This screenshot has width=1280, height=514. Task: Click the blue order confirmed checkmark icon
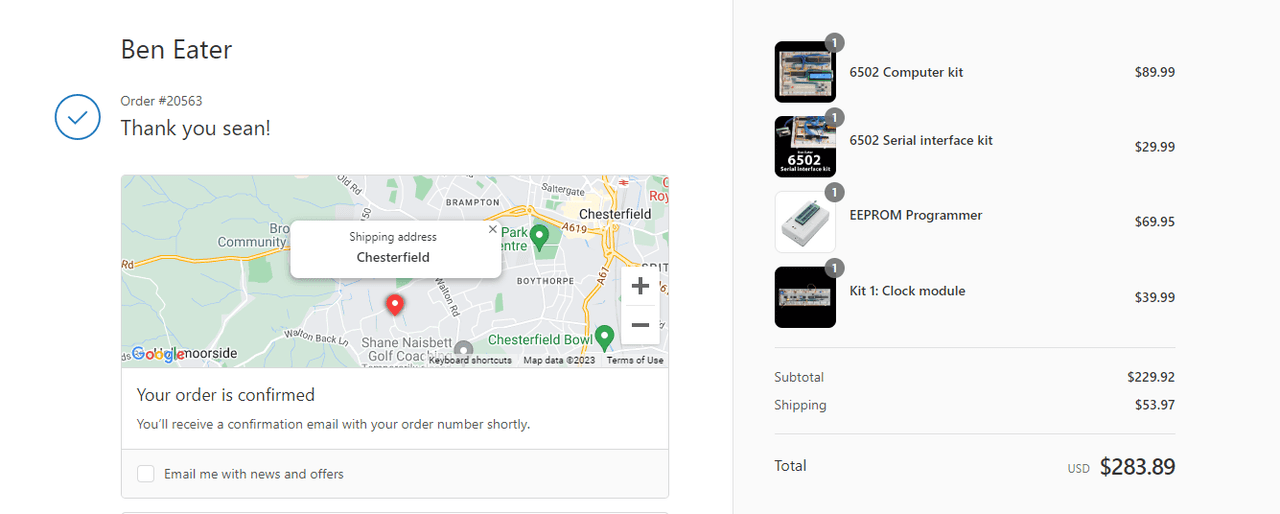(77, 117)
